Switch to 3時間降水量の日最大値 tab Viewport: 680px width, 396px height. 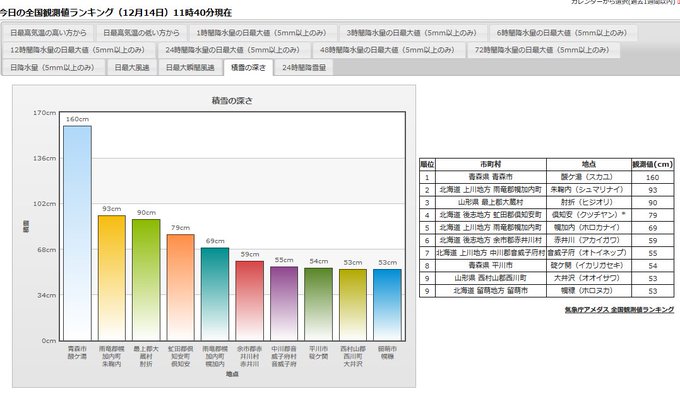(412, 33)
